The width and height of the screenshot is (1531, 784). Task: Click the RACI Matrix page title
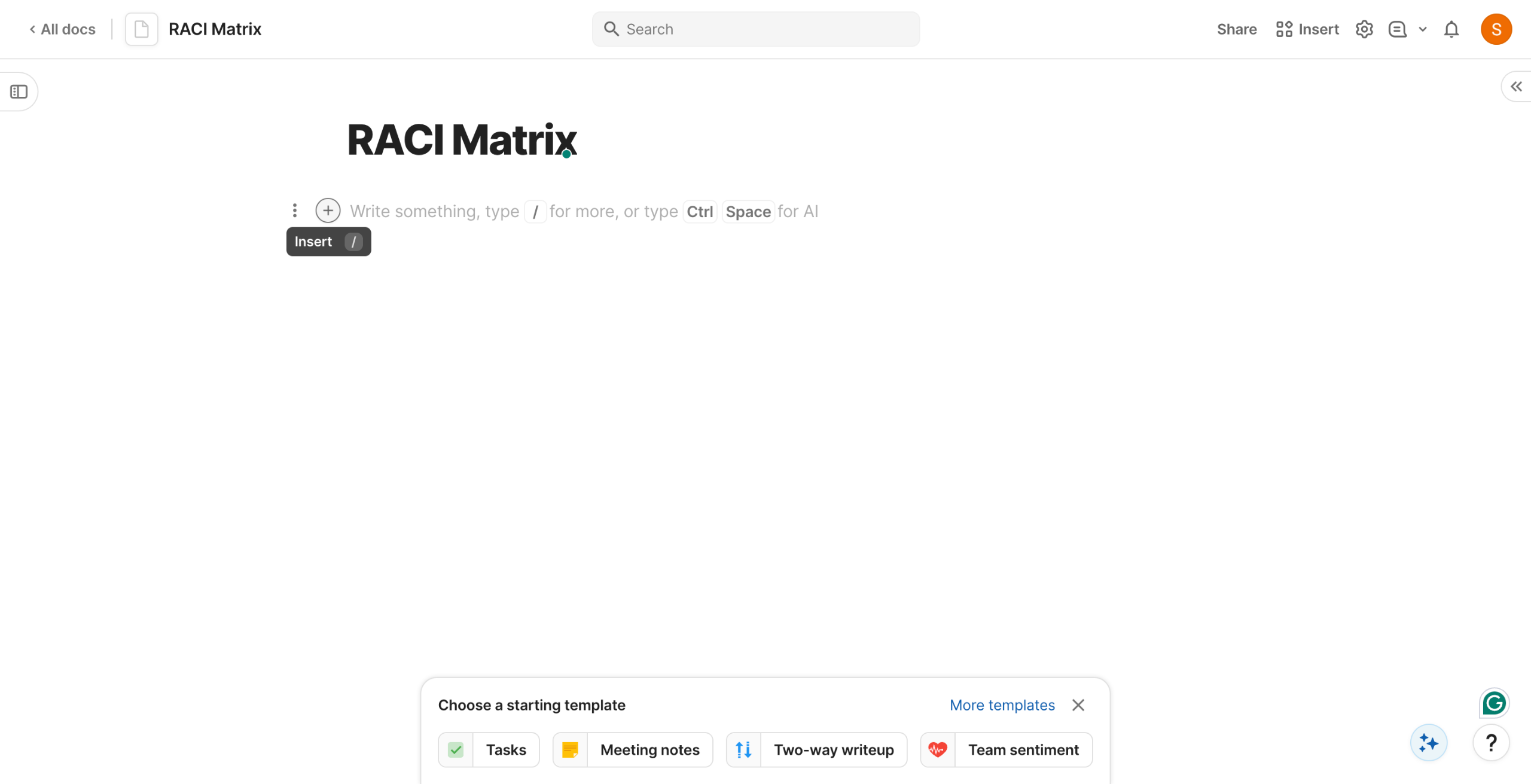click(462, 140)
